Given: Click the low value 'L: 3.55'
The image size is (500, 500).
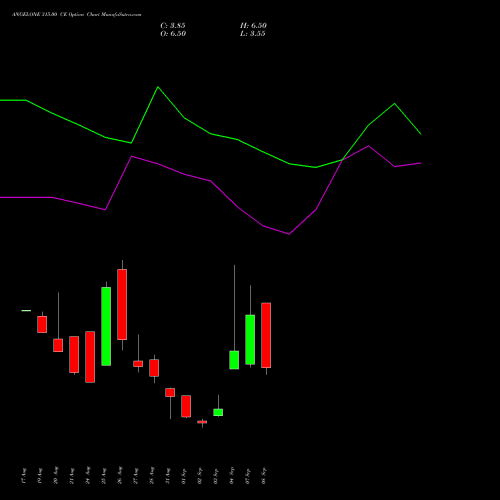Looking at the screenshot, I should (x=253, y=34).
